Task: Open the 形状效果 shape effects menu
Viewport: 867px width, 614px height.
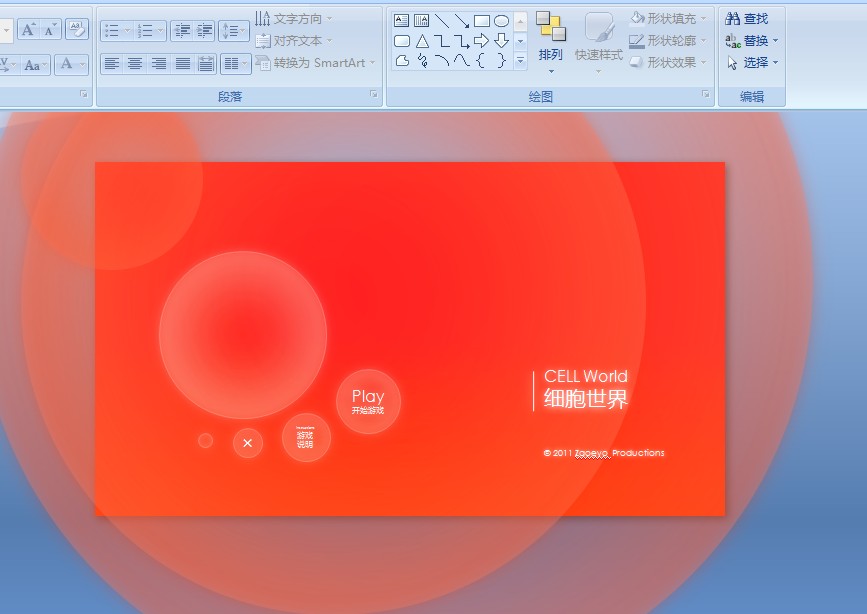Action: (x=668, y=63)
